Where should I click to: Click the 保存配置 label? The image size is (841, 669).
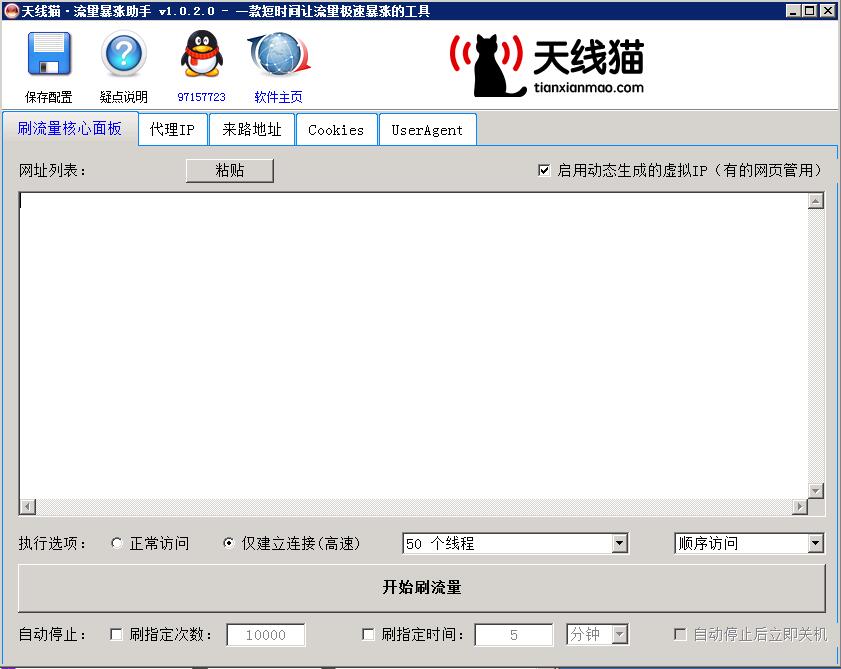(x=49, y=97)
